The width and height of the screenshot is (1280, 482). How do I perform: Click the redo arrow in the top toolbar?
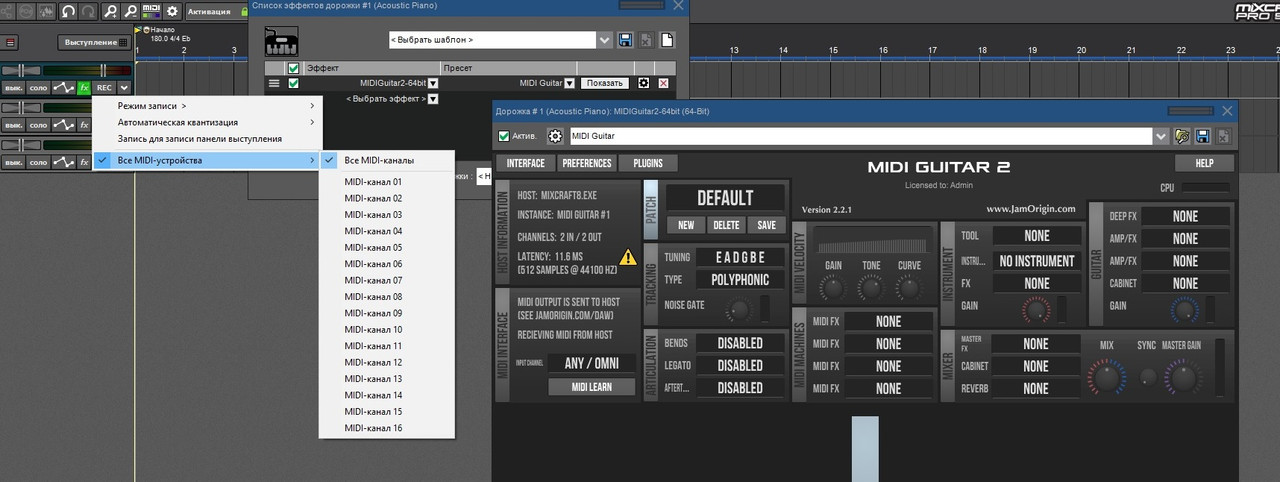(x=89, y=12)
